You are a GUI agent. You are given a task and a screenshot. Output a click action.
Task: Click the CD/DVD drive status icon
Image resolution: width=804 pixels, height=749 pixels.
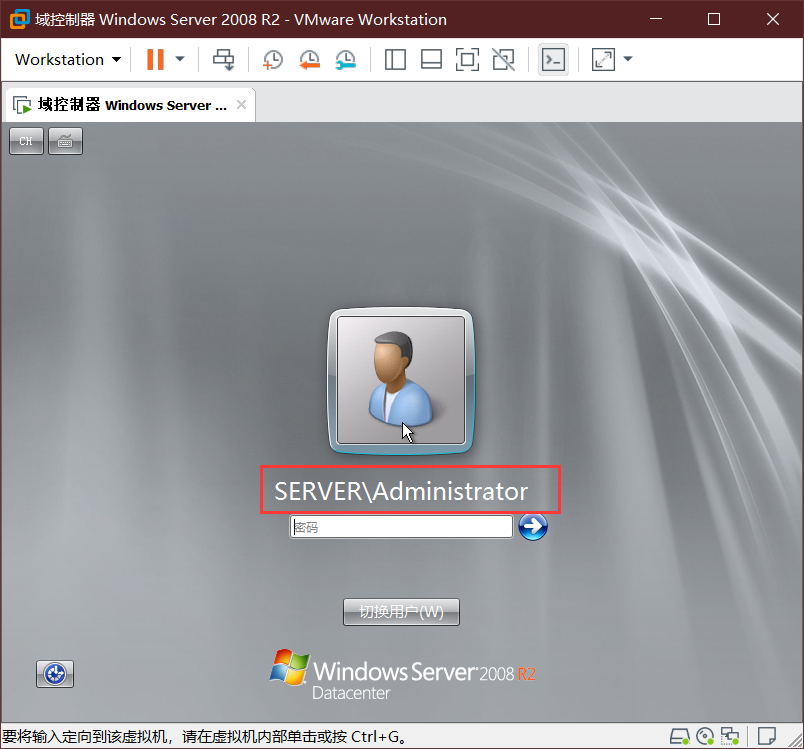tap(706, 737)
